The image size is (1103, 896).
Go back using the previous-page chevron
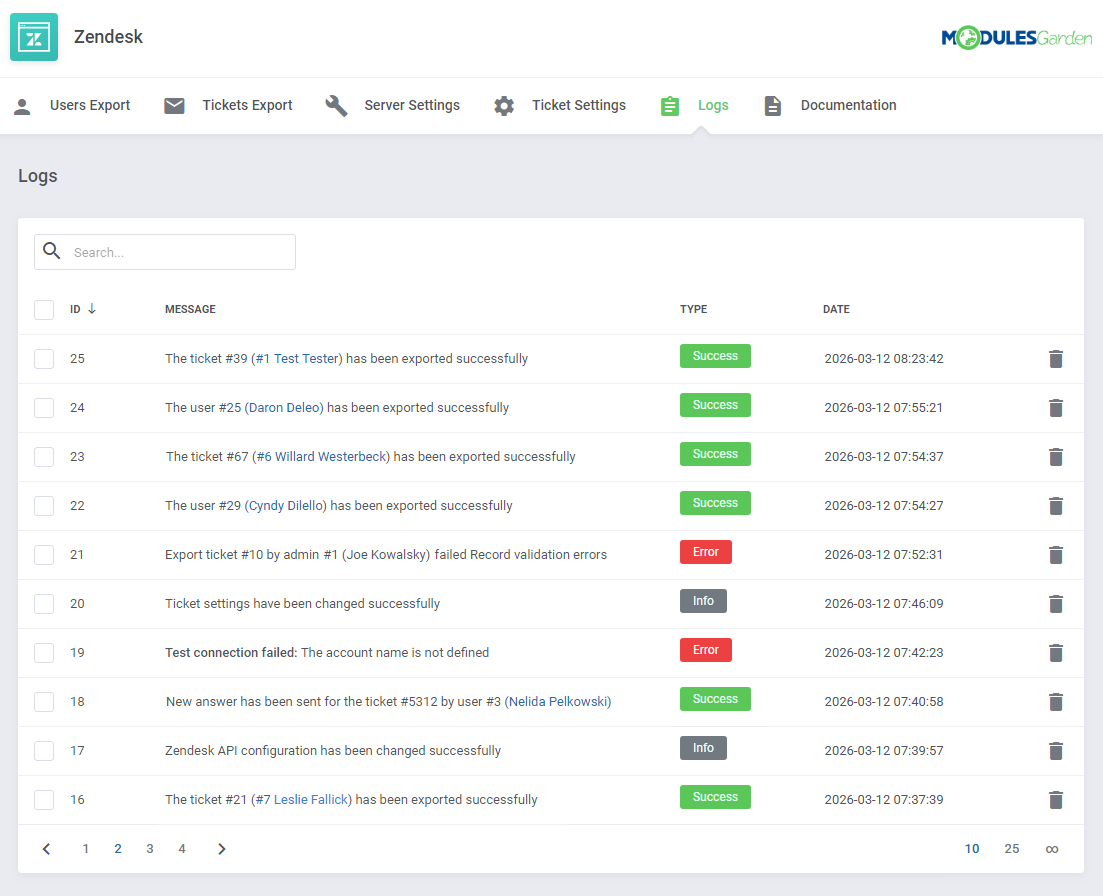click(x=46, y=848)
